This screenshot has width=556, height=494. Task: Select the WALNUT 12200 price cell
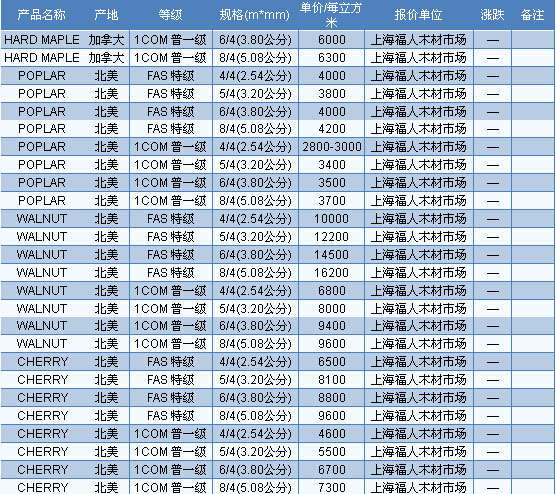332,237
